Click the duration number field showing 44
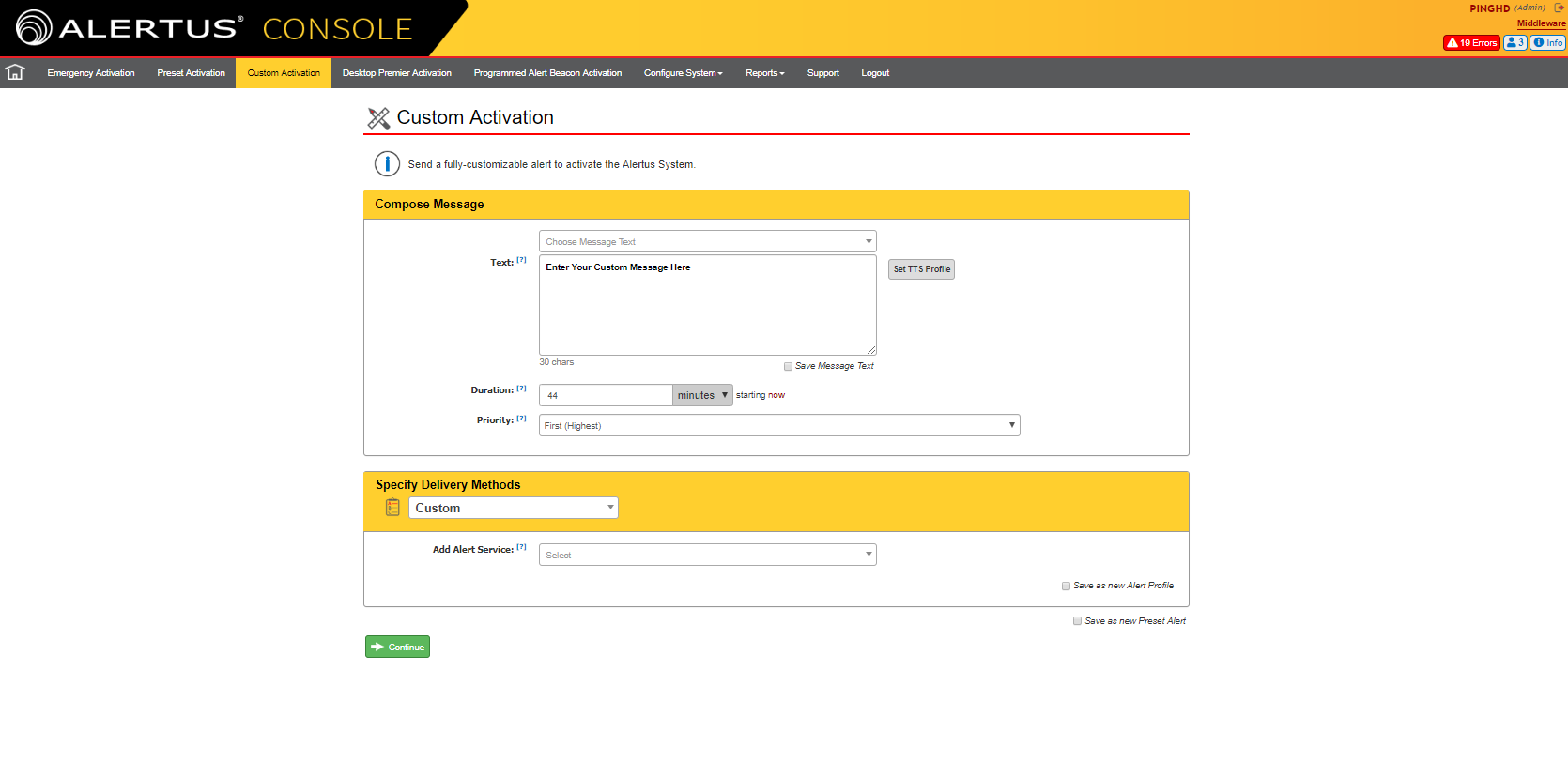Viewport: 1568px width, 762px height. click(x=606, y=395)
